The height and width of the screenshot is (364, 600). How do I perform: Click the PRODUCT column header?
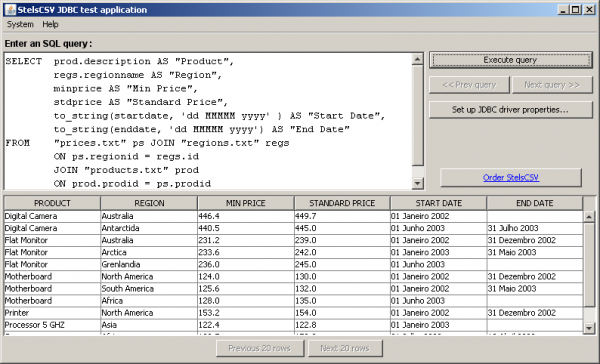(52, 203)
